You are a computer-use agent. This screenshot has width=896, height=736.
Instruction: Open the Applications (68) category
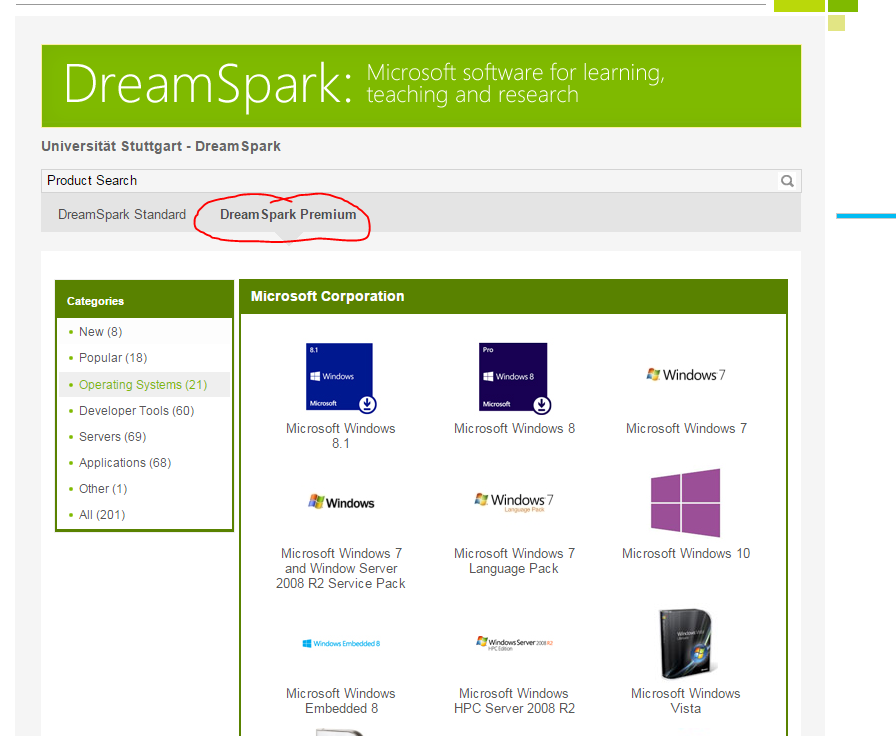point(125,463)
